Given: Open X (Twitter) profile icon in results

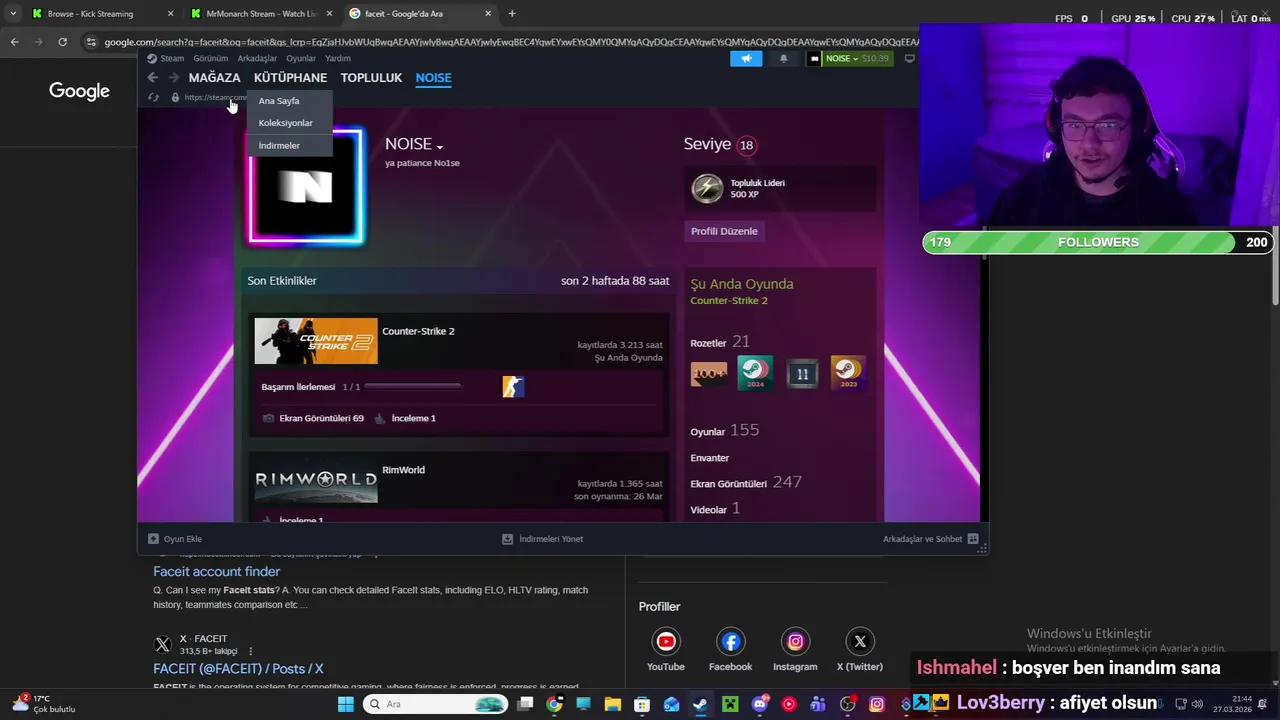Looking at the screenshot, I should pyautogui.click(x=860, y=641).
